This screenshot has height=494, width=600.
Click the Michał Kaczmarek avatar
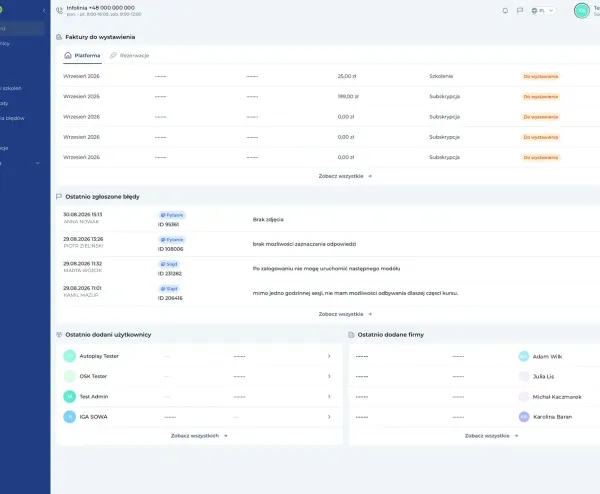pos(524,397)
